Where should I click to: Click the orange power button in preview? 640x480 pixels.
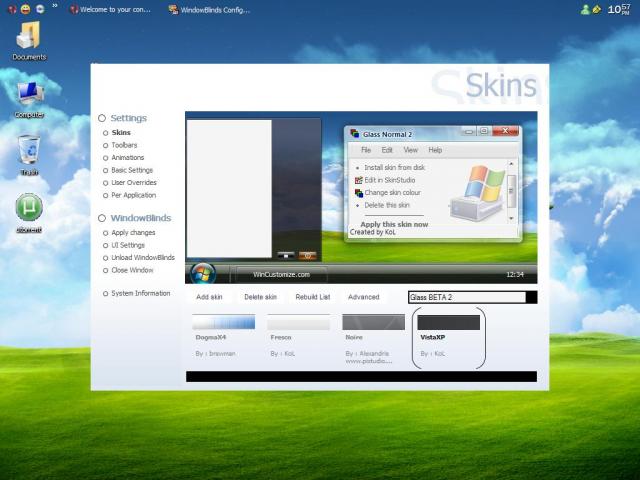(308, 256)
